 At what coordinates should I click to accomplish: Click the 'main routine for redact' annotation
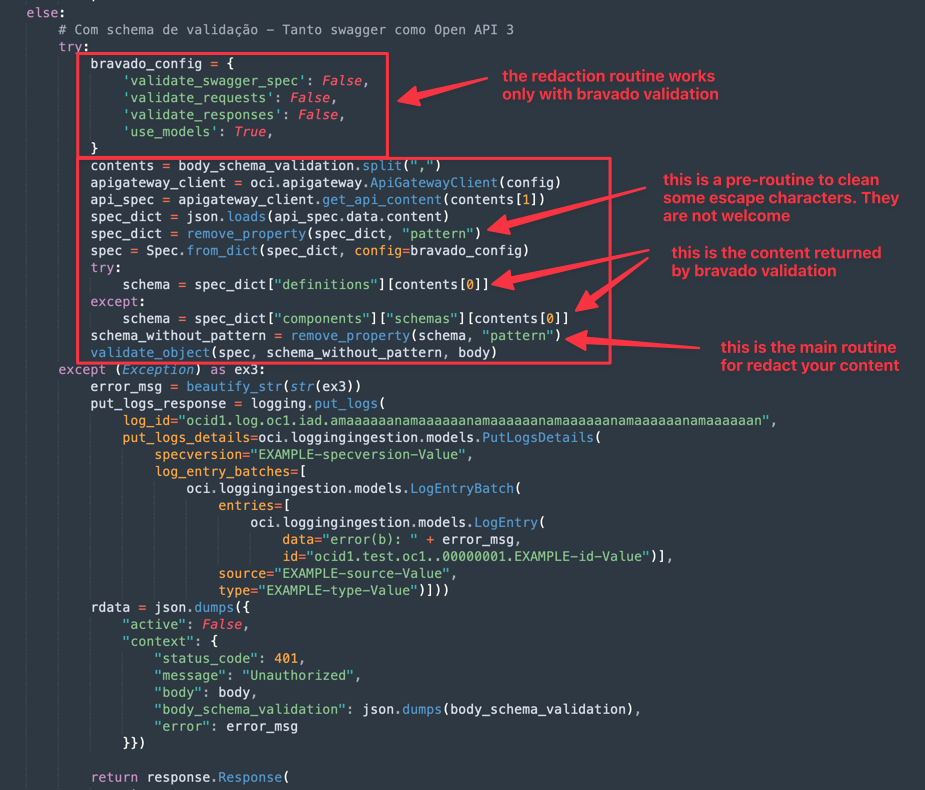click(x=808, y=356)
